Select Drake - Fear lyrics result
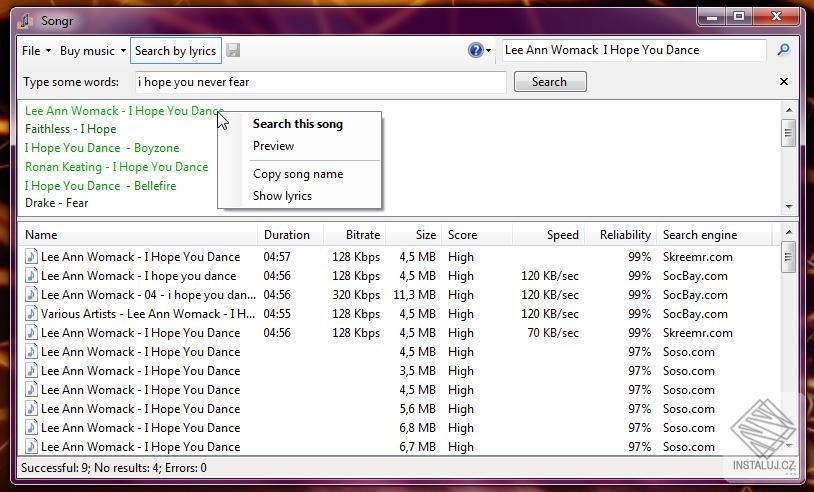Viewport: 814px width, 492px height. point(57,203)
